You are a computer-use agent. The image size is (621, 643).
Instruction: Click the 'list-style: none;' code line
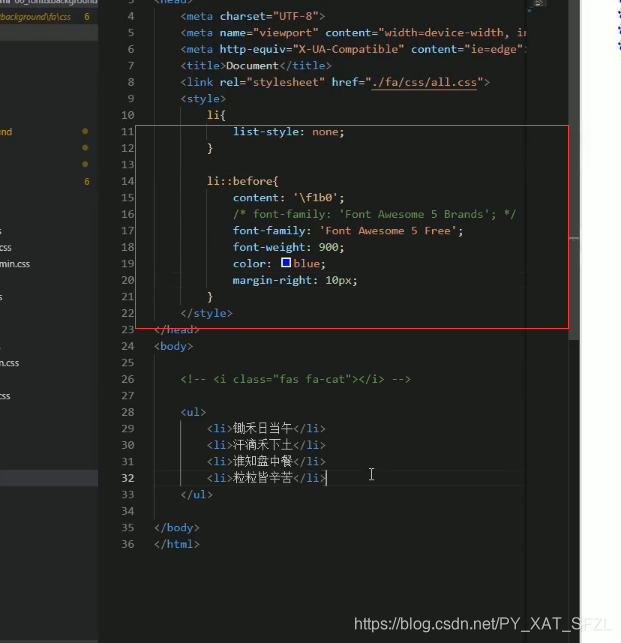coord(289,132)
